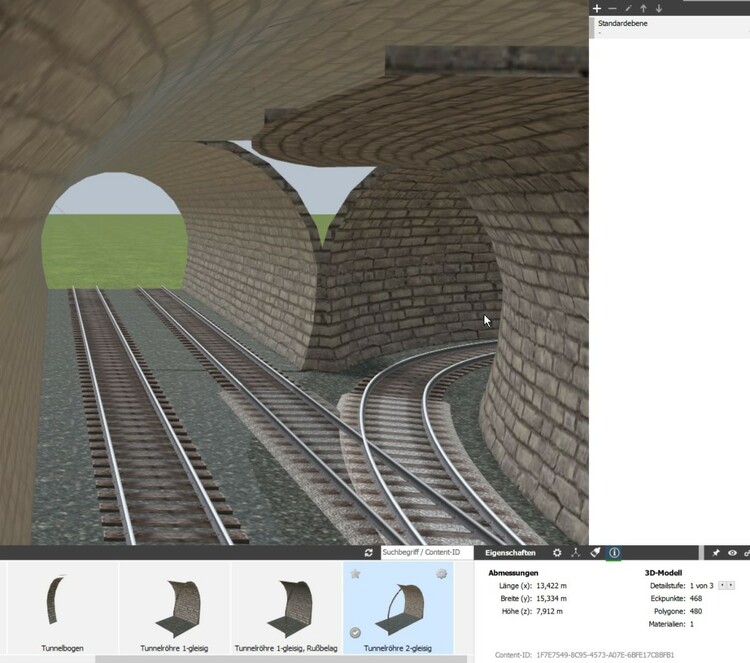The width and height of the screenshot is (750, 663).
Task: Select the Tunnelröhre 1-gleisig model
Action: point(175,608)
